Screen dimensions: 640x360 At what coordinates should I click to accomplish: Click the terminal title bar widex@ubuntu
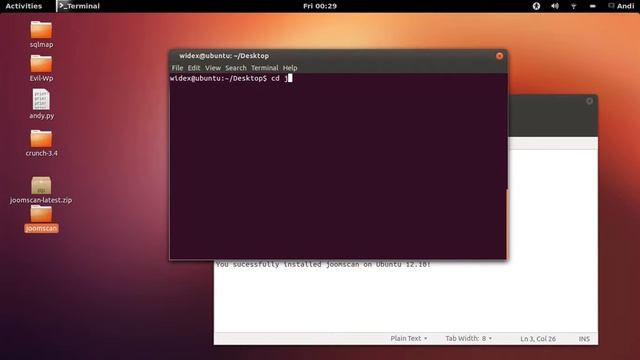click(224, 56)
